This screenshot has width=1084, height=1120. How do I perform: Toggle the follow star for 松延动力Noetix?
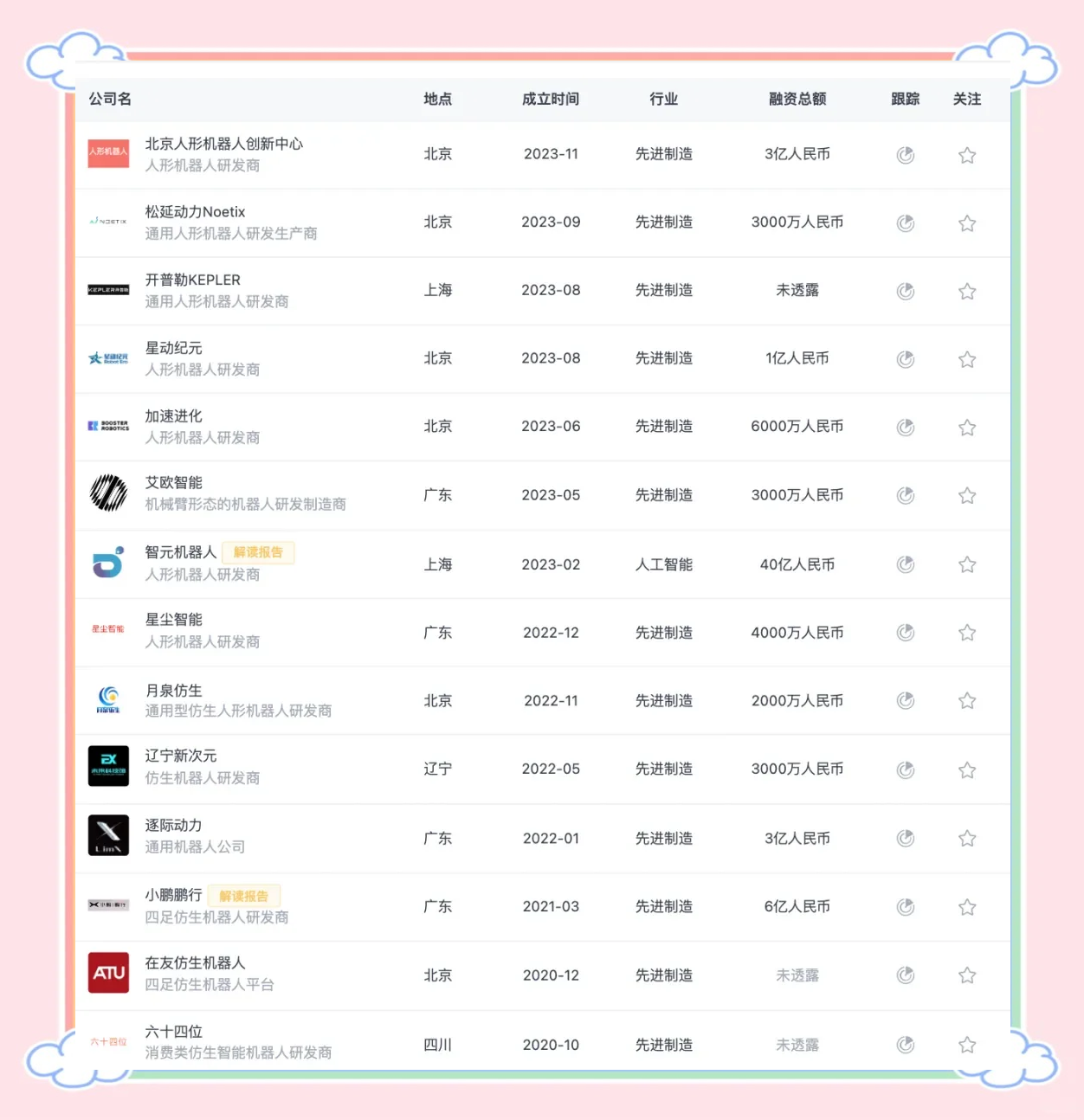[x=967, y=223]
